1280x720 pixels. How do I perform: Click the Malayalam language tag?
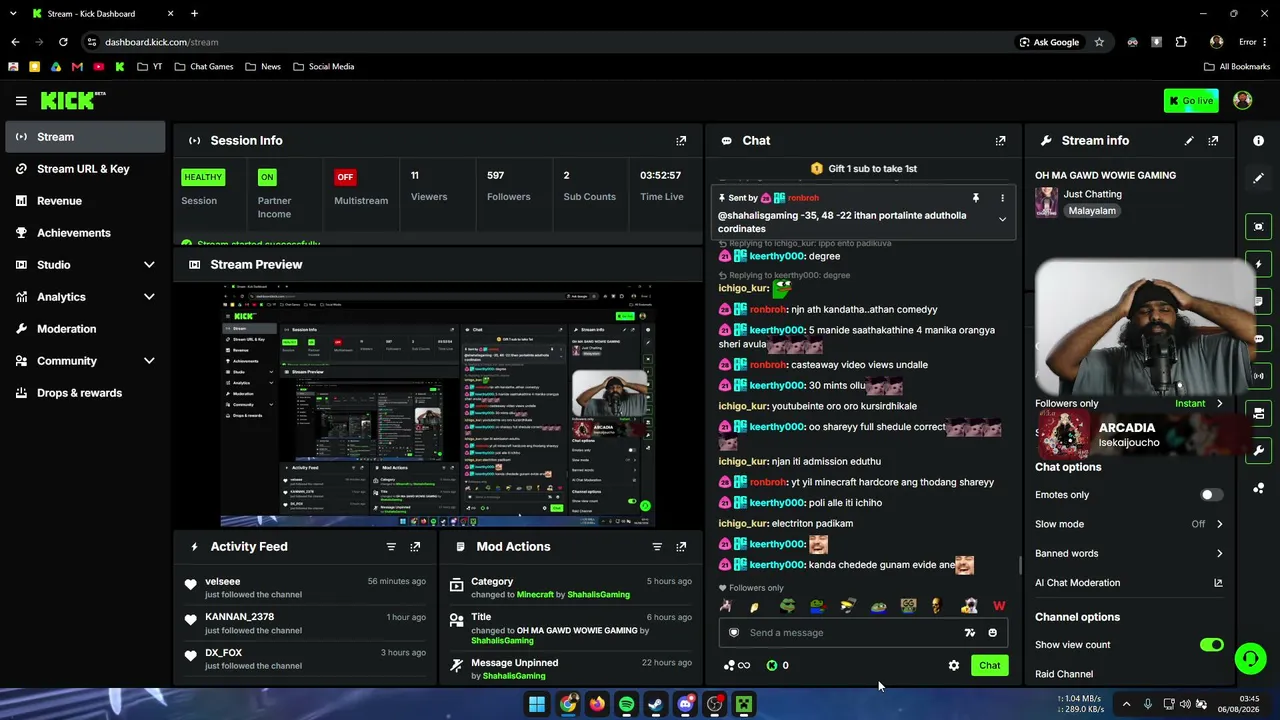tap(1092, 211)
